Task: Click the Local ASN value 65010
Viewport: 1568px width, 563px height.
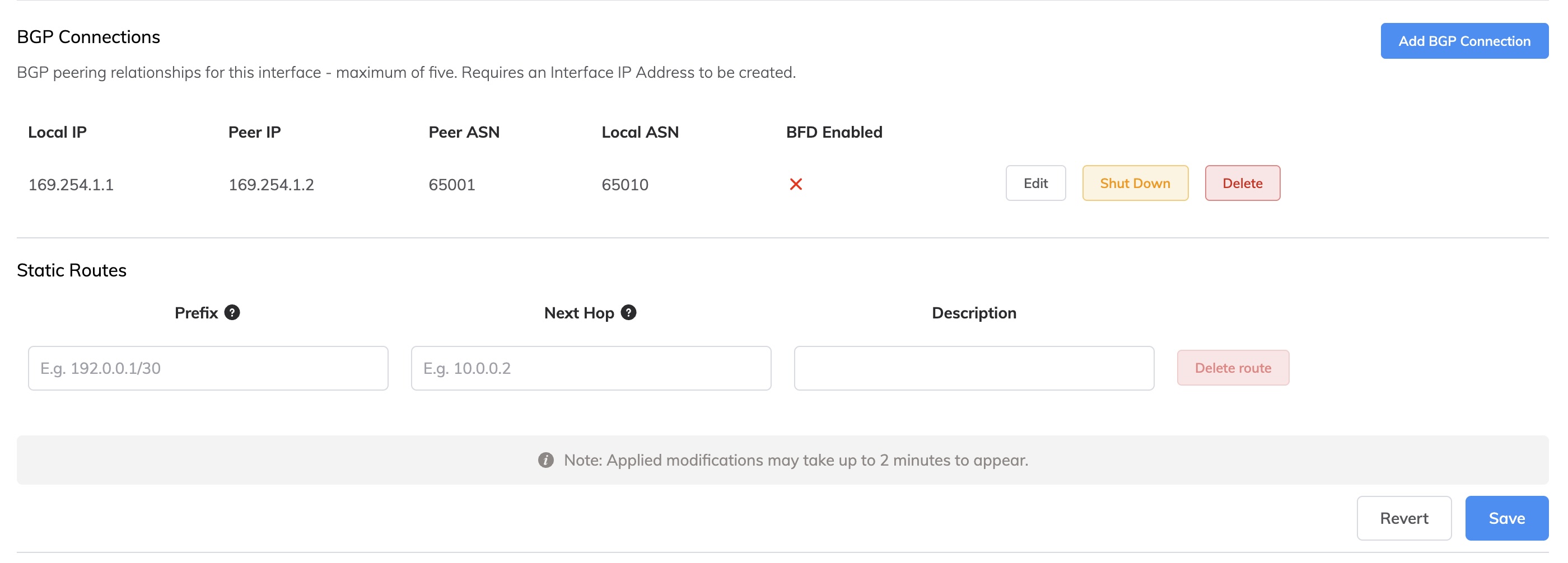Action: (624, 185)
